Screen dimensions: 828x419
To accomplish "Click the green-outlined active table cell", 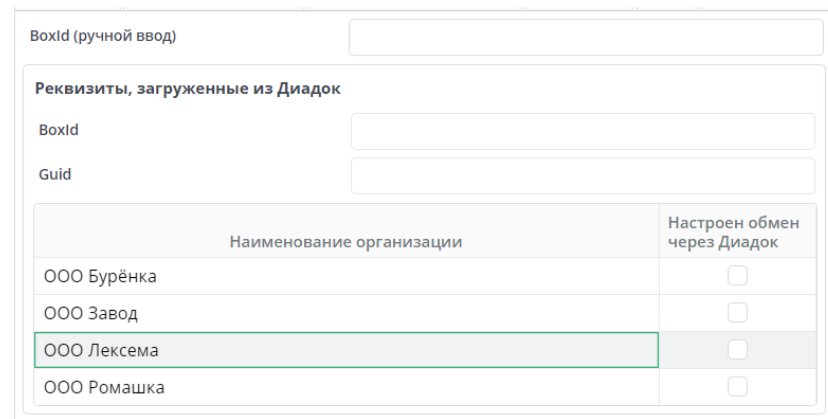I will pos(346,350).
